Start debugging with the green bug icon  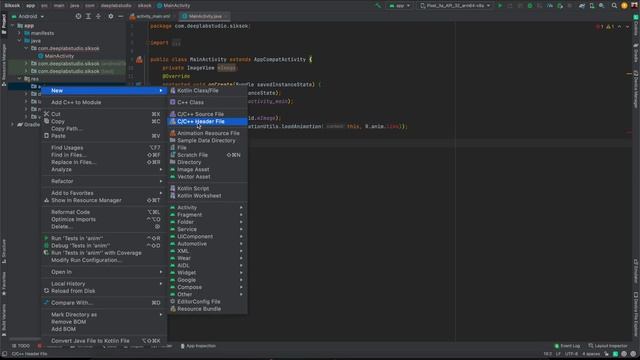coord(530,6)
